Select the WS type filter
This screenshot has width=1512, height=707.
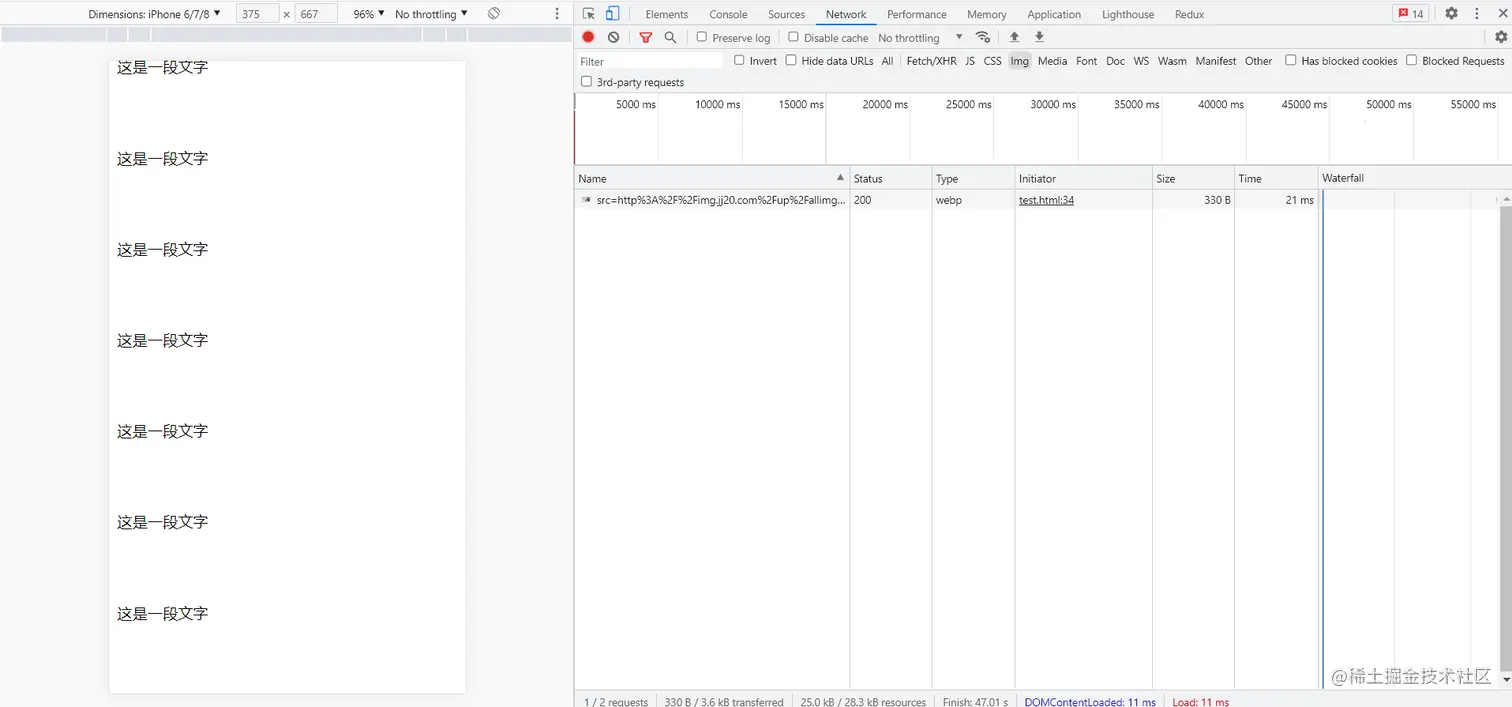[1141, 61]
